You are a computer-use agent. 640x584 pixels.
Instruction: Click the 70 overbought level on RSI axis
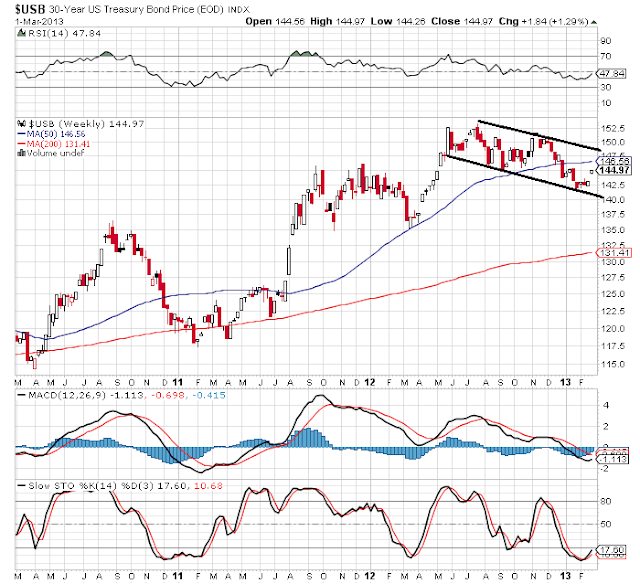click(x=606, y=56)
